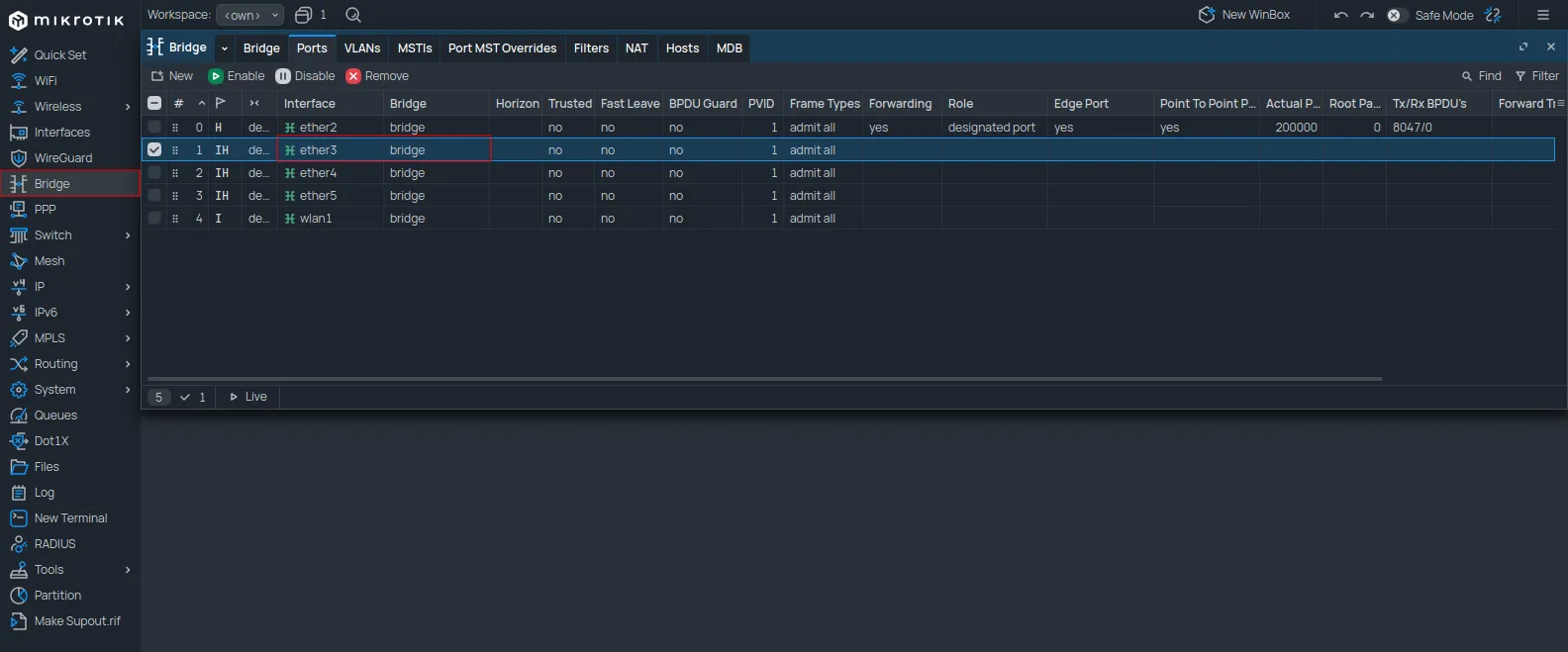1568x652 pixels.
Task: Toggle Safe Mode switch
Action: point(1395,15)
